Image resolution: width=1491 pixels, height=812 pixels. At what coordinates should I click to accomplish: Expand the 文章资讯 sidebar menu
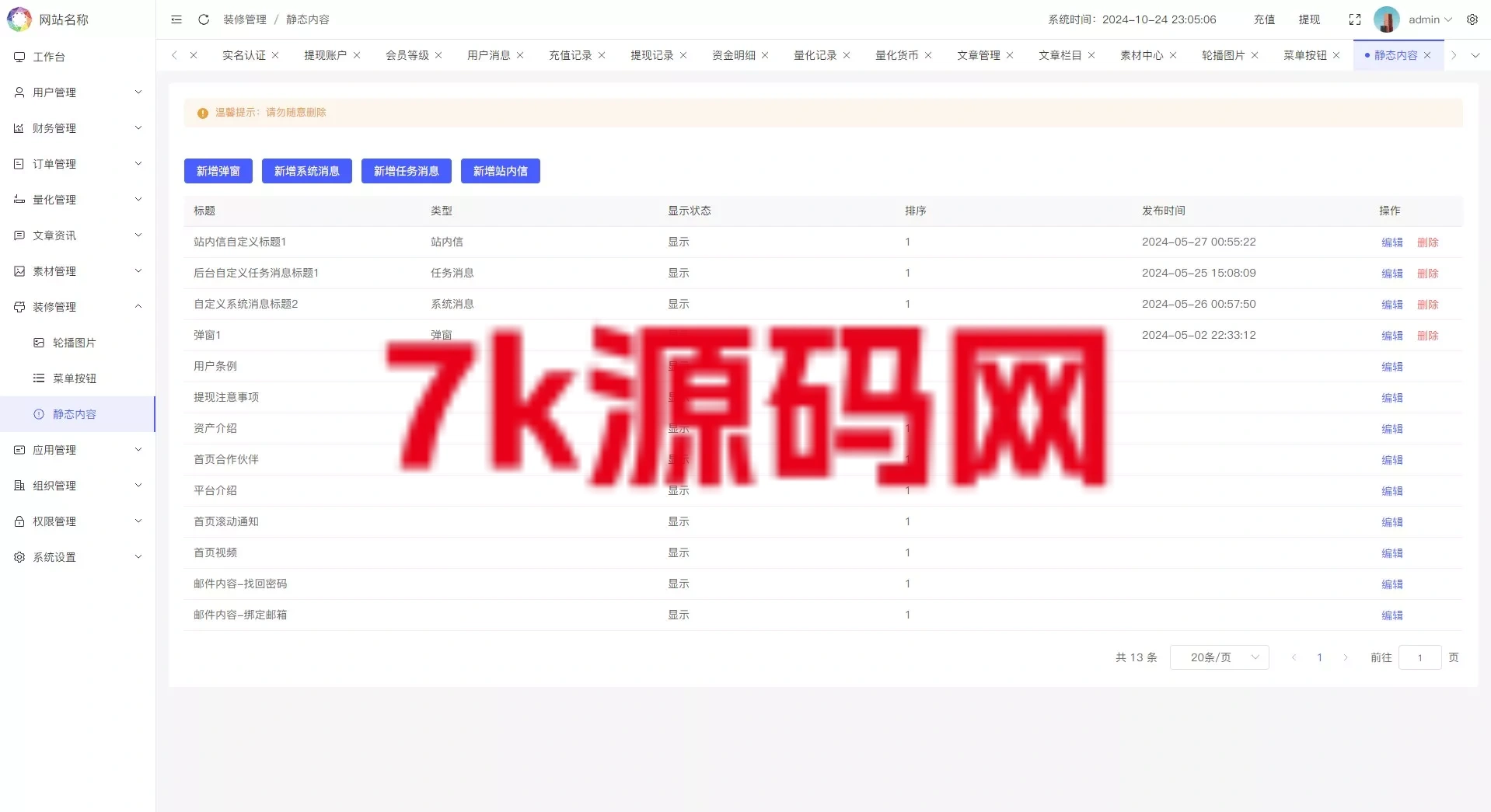coord(78,235)
